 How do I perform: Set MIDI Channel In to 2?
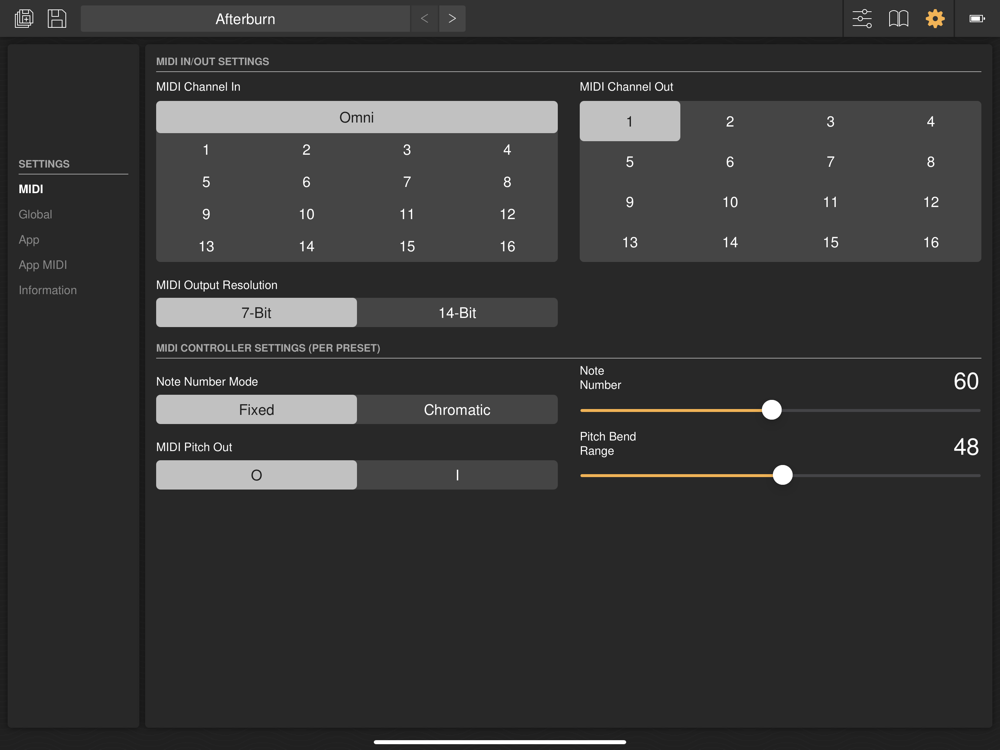coord(306,150)
